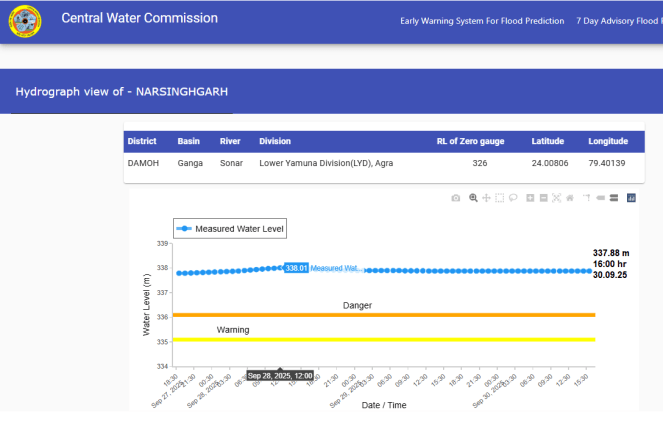The width and height of the screenshot is (663, 438).
Task: Activate the Lasso Select tool
Action: tap(512, 198)
